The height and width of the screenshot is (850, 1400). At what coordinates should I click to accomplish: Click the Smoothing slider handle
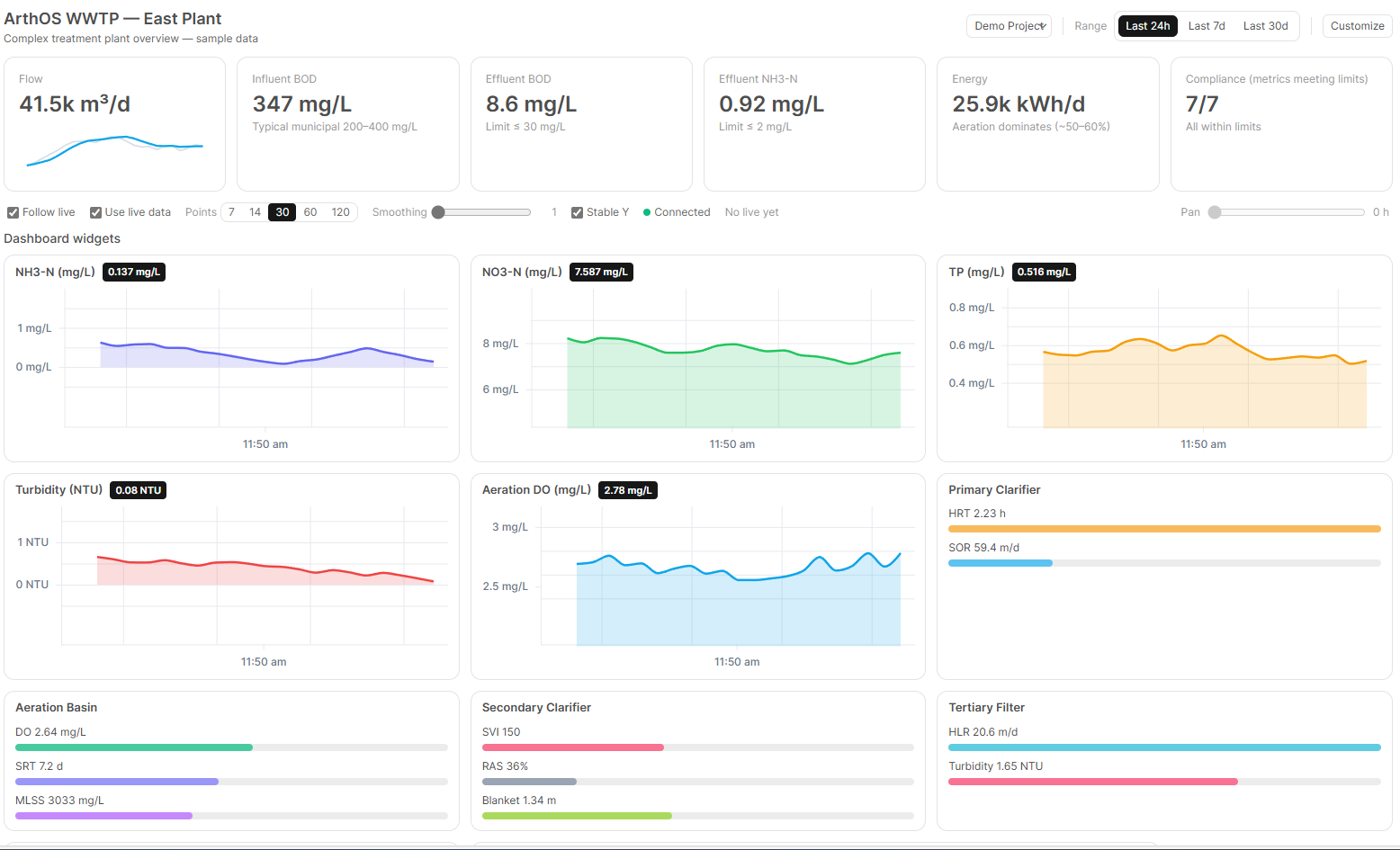[x=438, y=212]
